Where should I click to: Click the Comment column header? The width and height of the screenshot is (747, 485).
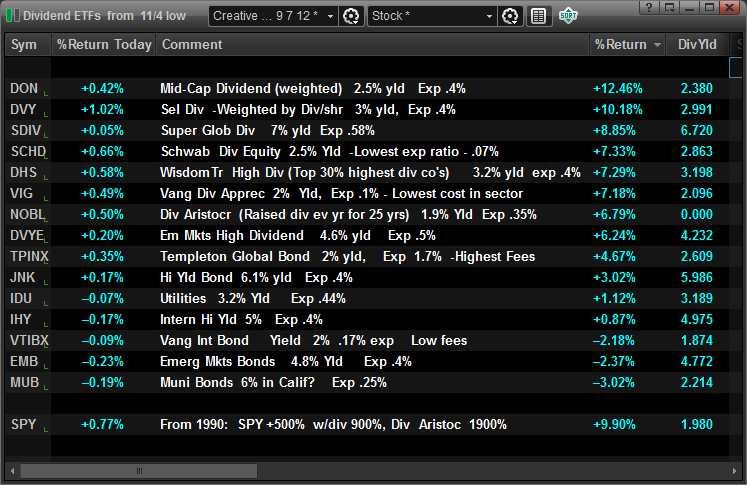pos(373,44)
